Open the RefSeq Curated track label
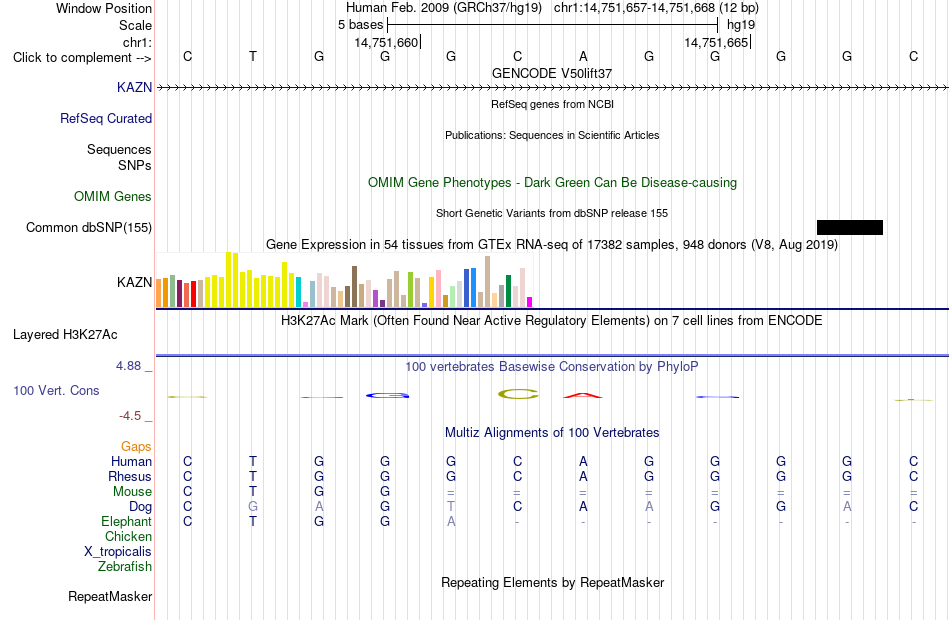 coord(105,118)
